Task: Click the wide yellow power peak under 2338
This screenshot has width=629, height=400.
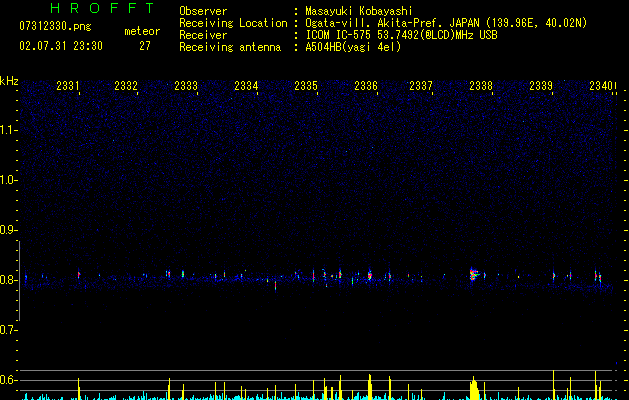Action: (474, 388)
